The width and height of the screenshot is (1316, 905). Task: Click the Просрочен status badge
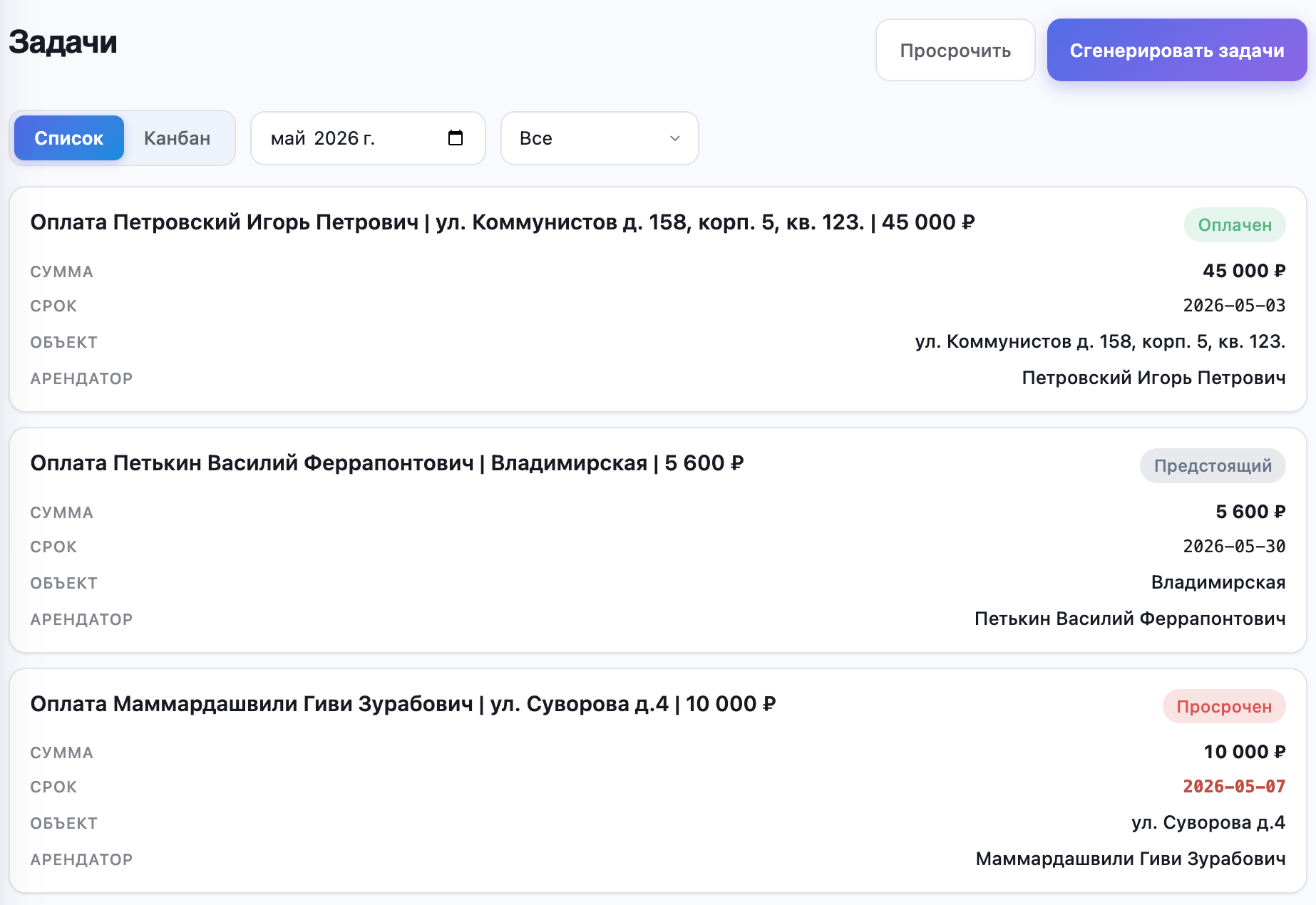[1224, 707]
